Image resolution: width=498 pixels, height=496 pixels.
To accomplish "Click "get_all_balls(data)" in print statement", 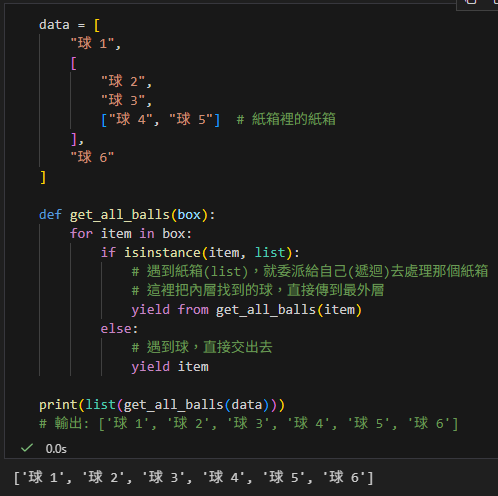I will [x=196, y=405].
